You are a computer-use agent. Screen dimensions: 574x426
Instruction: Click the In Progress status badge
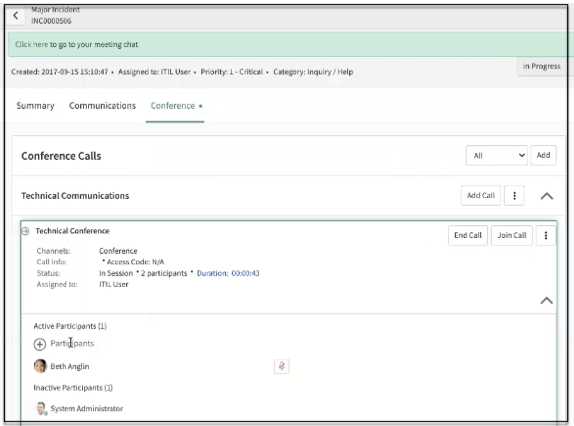coord(541,66)
